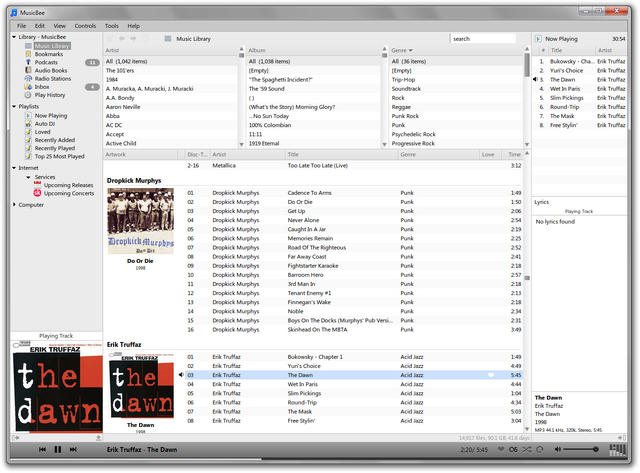Select 'The '59 Sound' in the Album list
The height and width of the screenshot is (473, 640).
pyautogui.click(x=314, y=89)
